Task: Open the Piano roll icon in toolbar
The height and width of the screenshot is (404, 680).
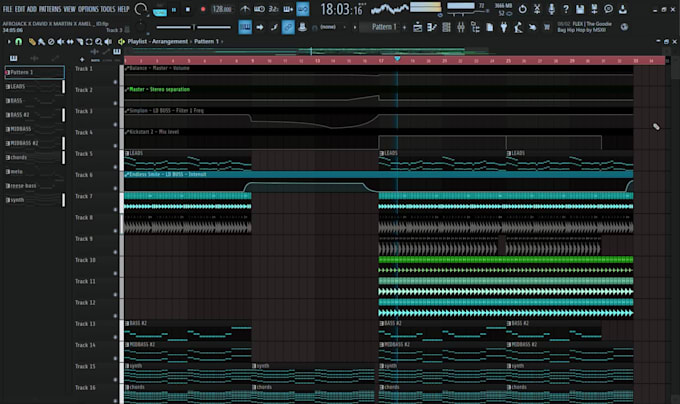Action: (432, 27)
